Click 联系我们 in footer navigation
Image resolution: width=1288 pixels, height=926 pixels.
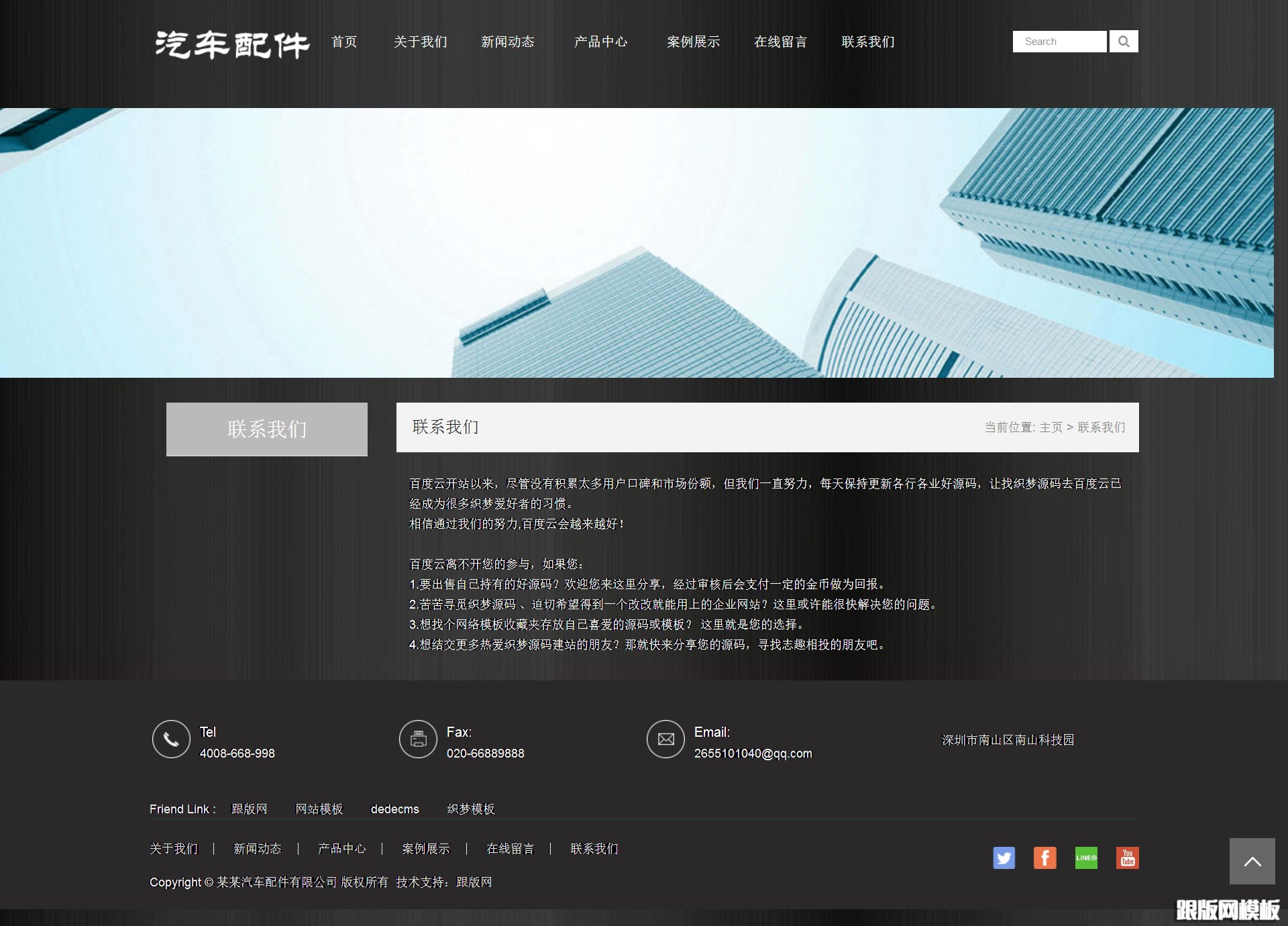click(x=593, y=849)
